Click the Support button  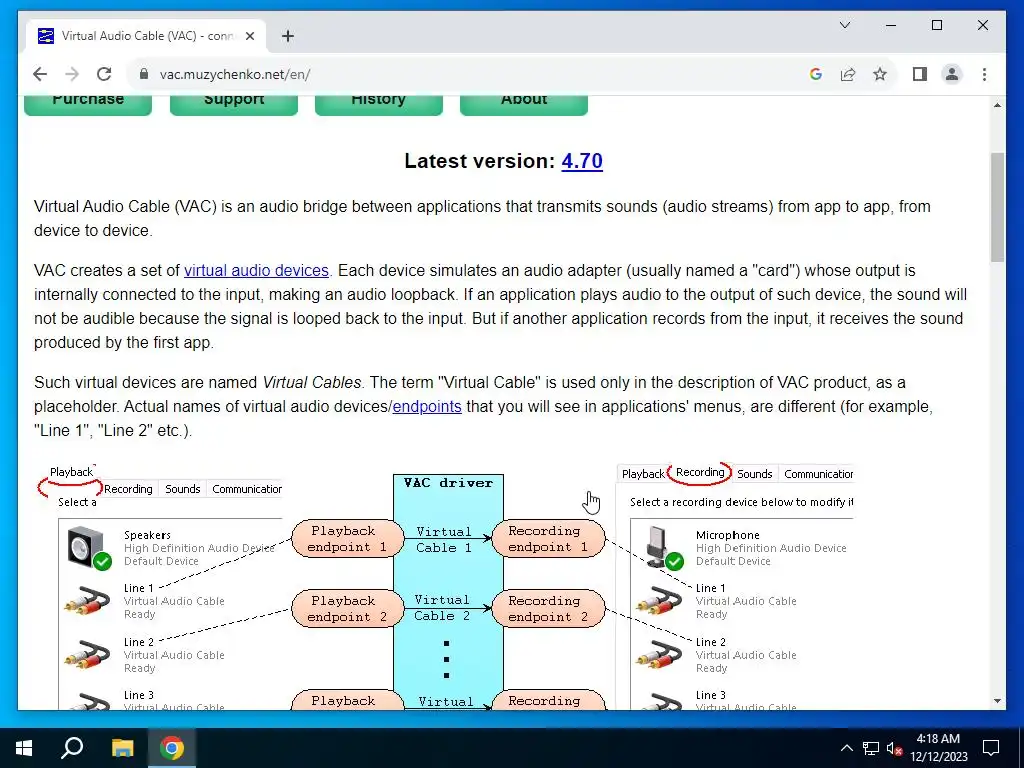click(x=234, y=104)
